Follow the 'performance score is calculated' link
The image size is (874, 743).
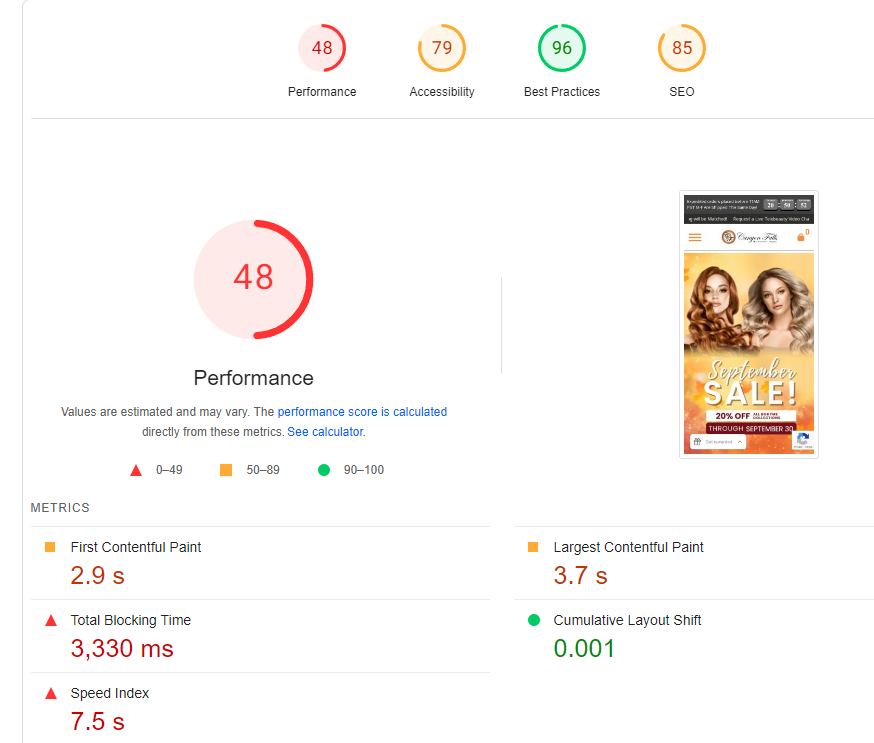pyautogui.click(x=362, y=412)
